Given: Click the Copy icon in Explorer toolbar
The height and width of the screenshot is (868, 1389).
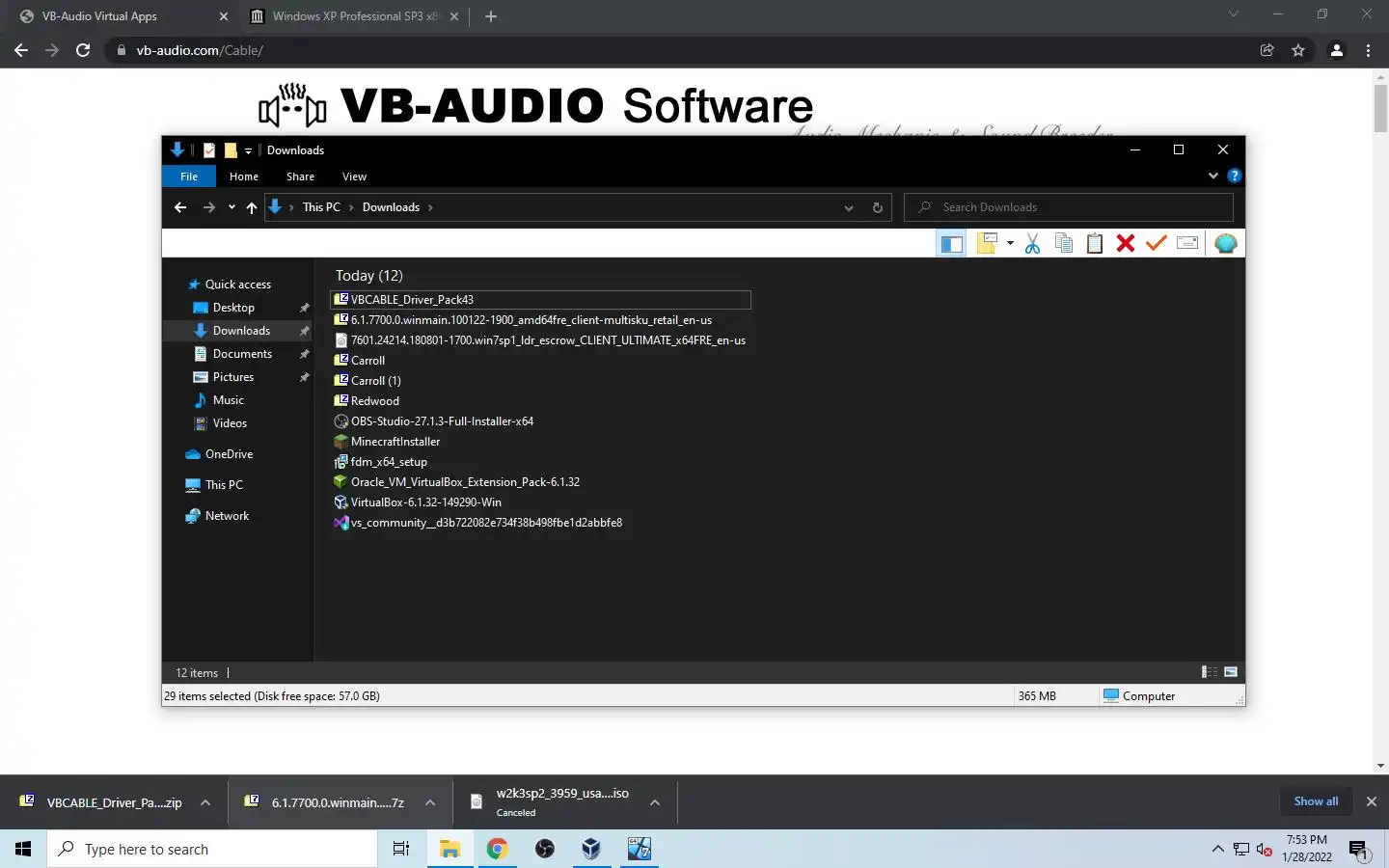Looking at the screenshot, I should [x=1064, y=244].
